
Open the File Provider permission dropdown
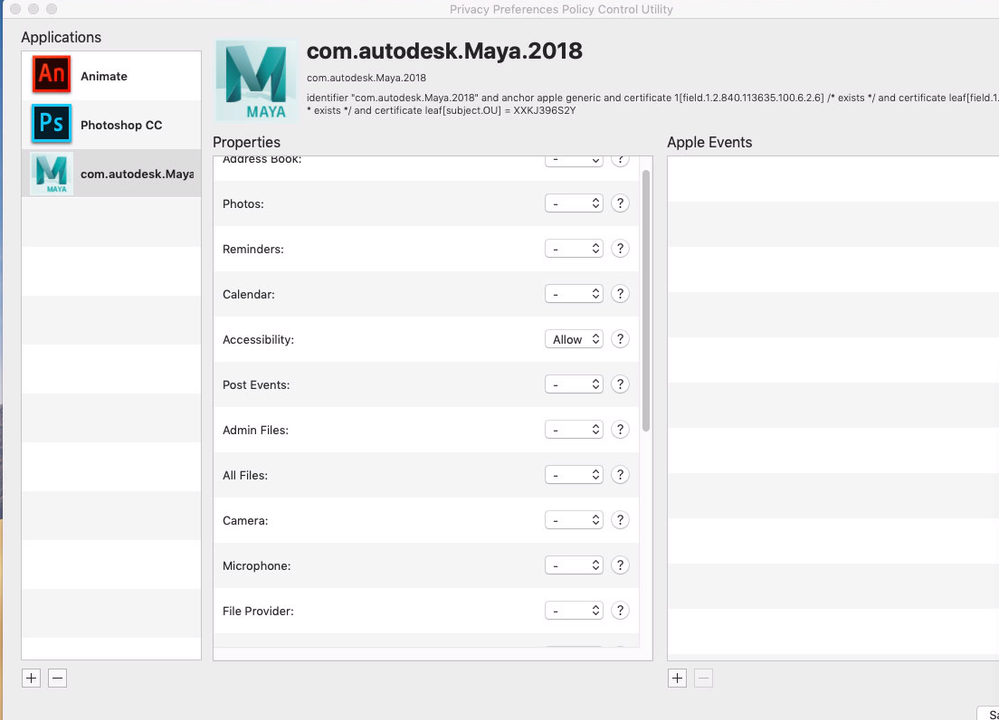(x=574, y=610)
